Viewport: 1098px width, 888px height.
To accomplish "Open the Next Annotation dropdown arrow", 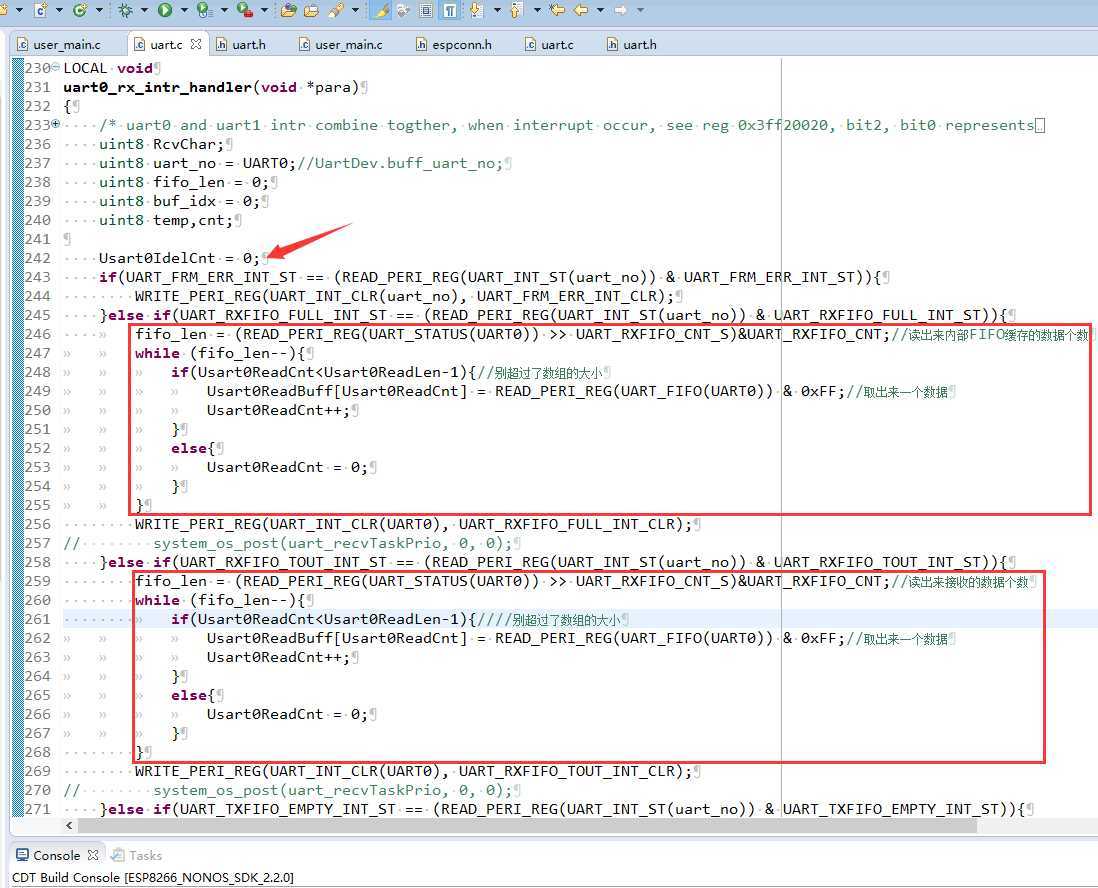I will tap(496, 10).
